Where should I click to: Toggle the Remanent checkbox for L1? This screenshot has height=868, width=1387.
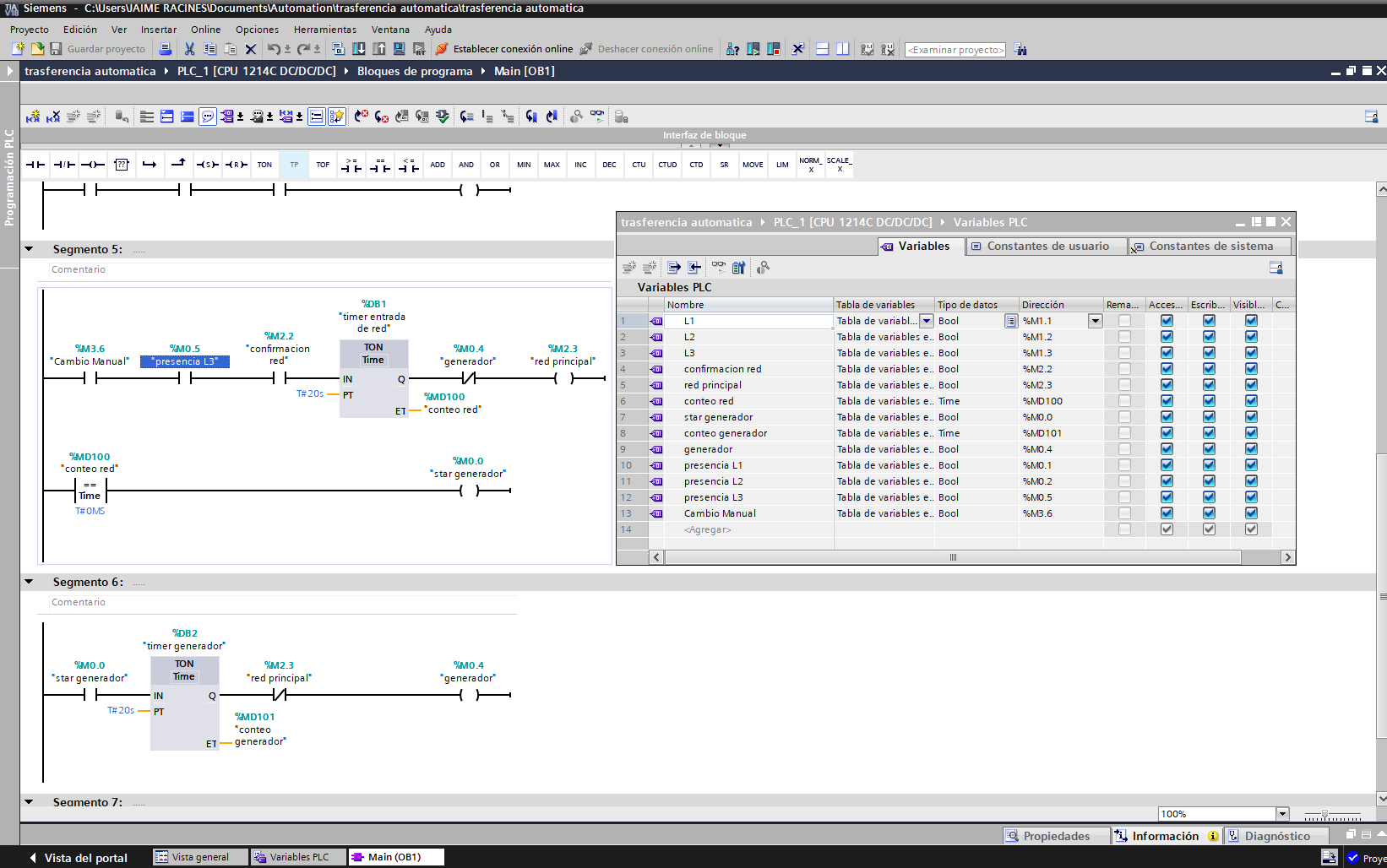[1124, 321]
